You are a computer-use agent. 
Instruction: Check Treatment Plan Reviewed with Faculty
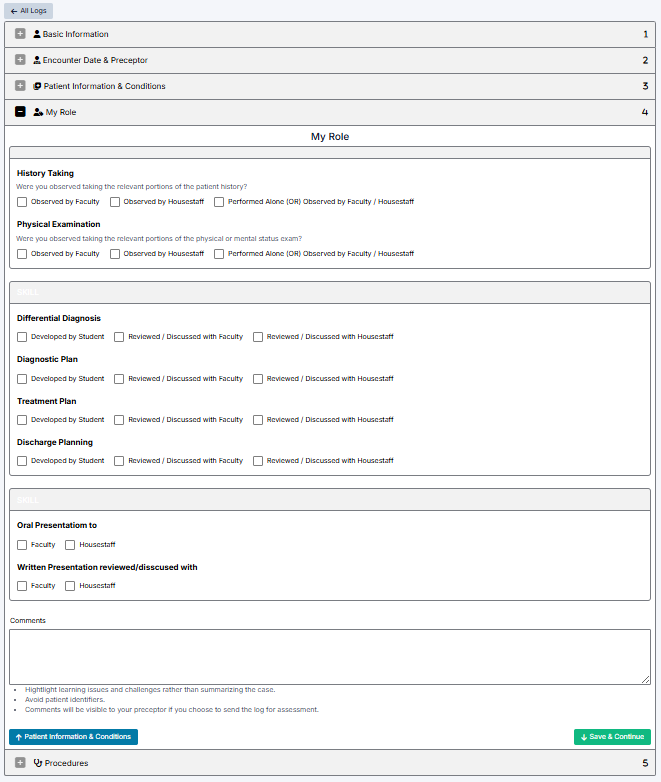(x=119, y=420)
